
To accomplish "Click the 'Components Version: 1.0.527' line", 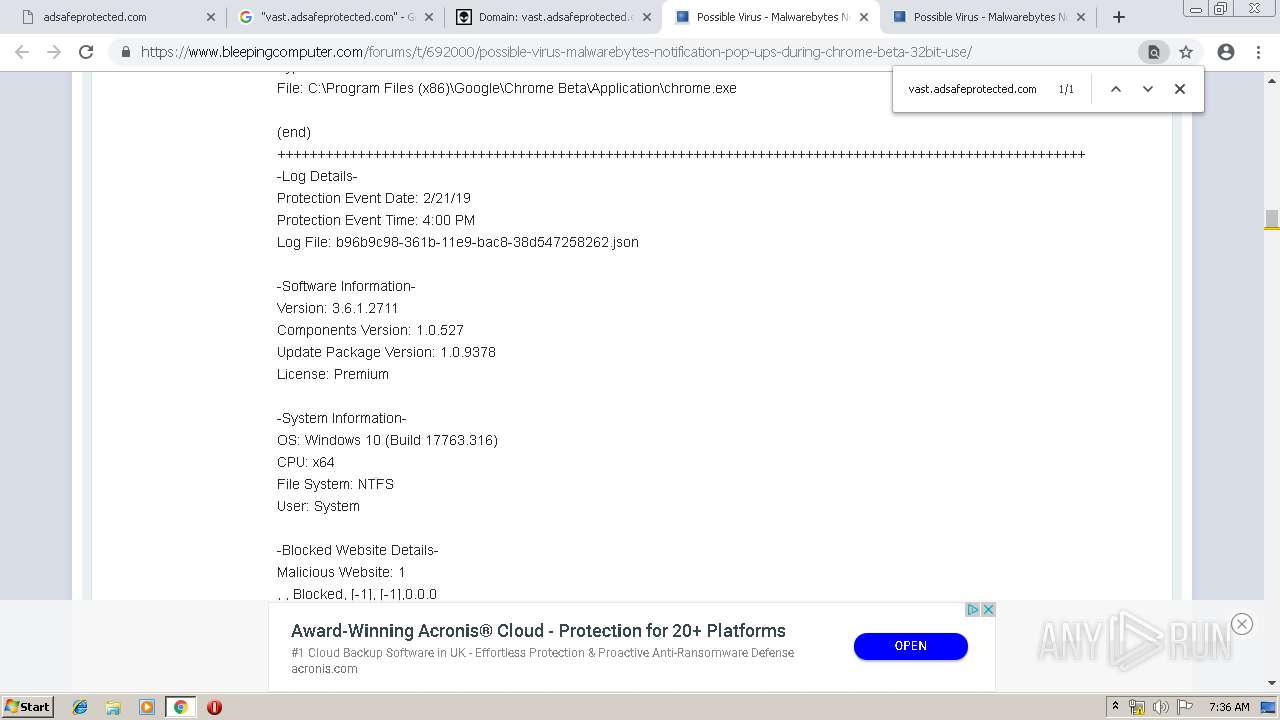I will tap(370, 330).
